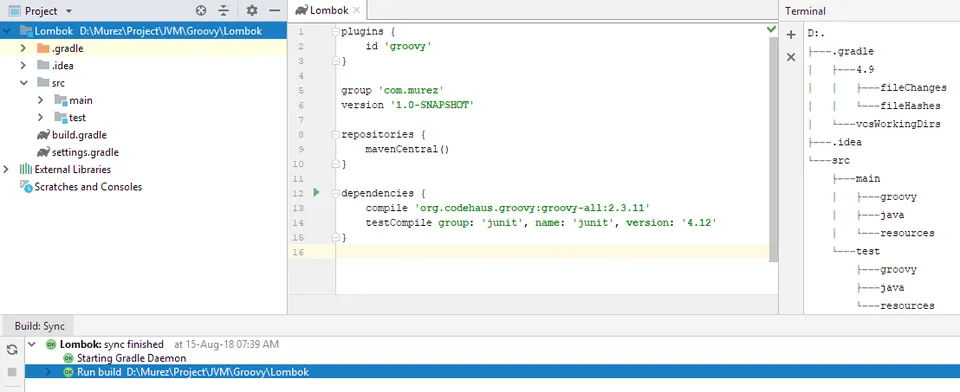
Task: Click the test module folder icon
Action: (x=61, y=117)
